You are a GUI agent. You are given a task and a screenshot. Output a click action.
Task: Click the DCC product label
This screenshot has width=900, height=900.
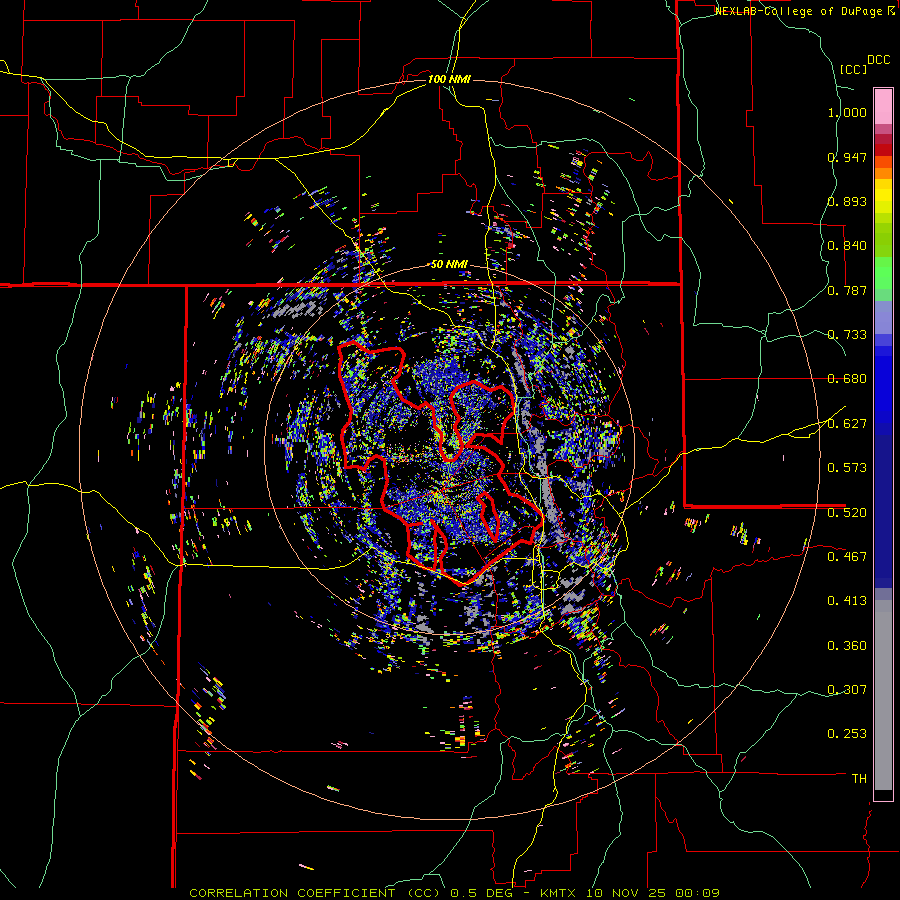(x=879, y=59)
